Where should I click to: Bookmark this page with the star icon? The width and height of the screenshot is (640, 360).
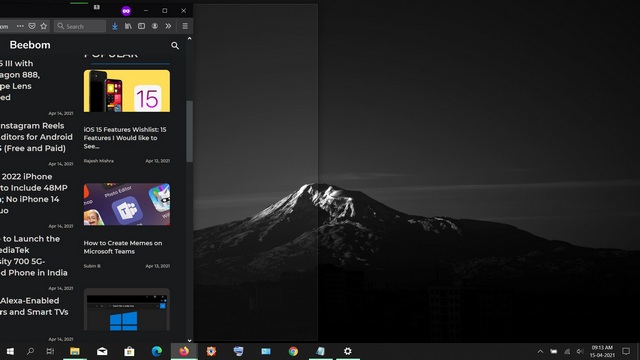(x=44, y=26)
